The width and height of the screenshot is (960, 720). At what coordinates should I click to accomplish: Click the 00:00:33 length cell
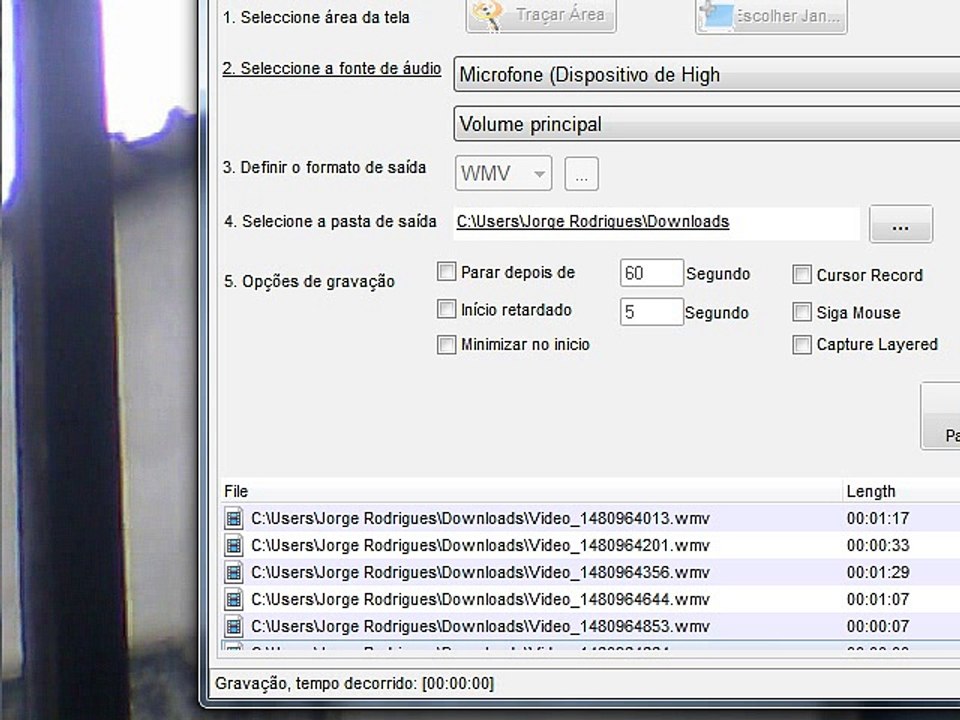click(x=878, y=546)
